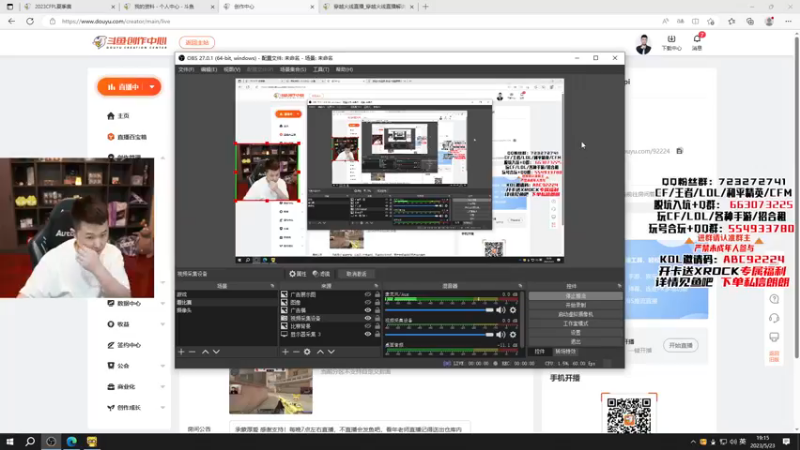This screenshot has width=800, height=450.
Task: Click the help question mark icon on right sidebar
Action: click(774, 299)
